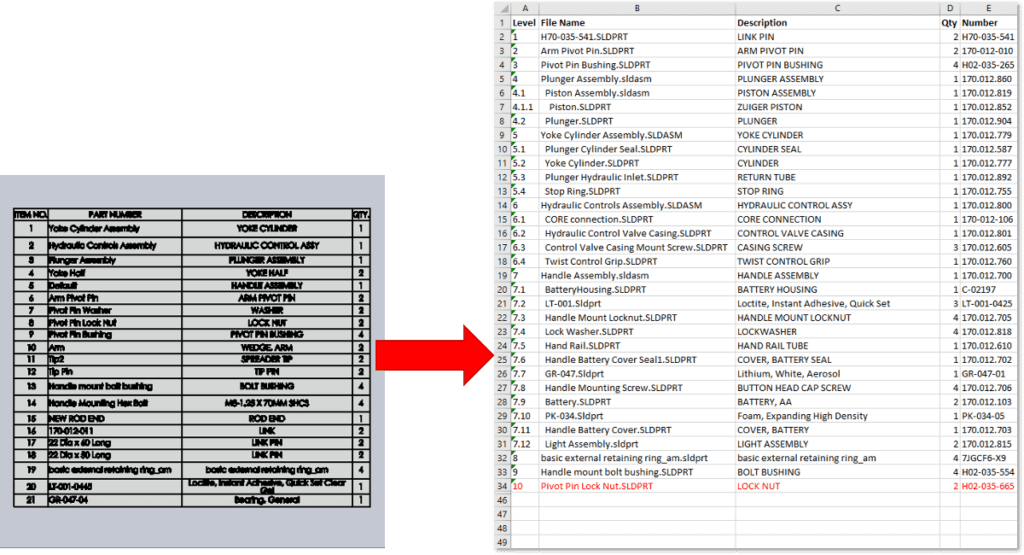Select the 'LOCKWASHER' description cell

pyautogui.click(x=837, y=332)
